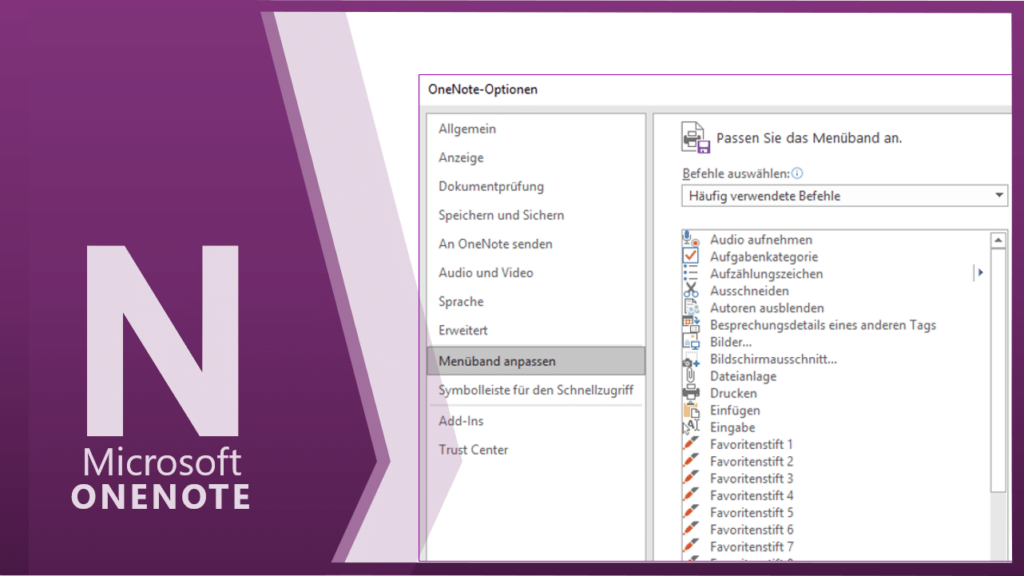
Task: Open the Allgemein options category
Action: tap(467, 129)
